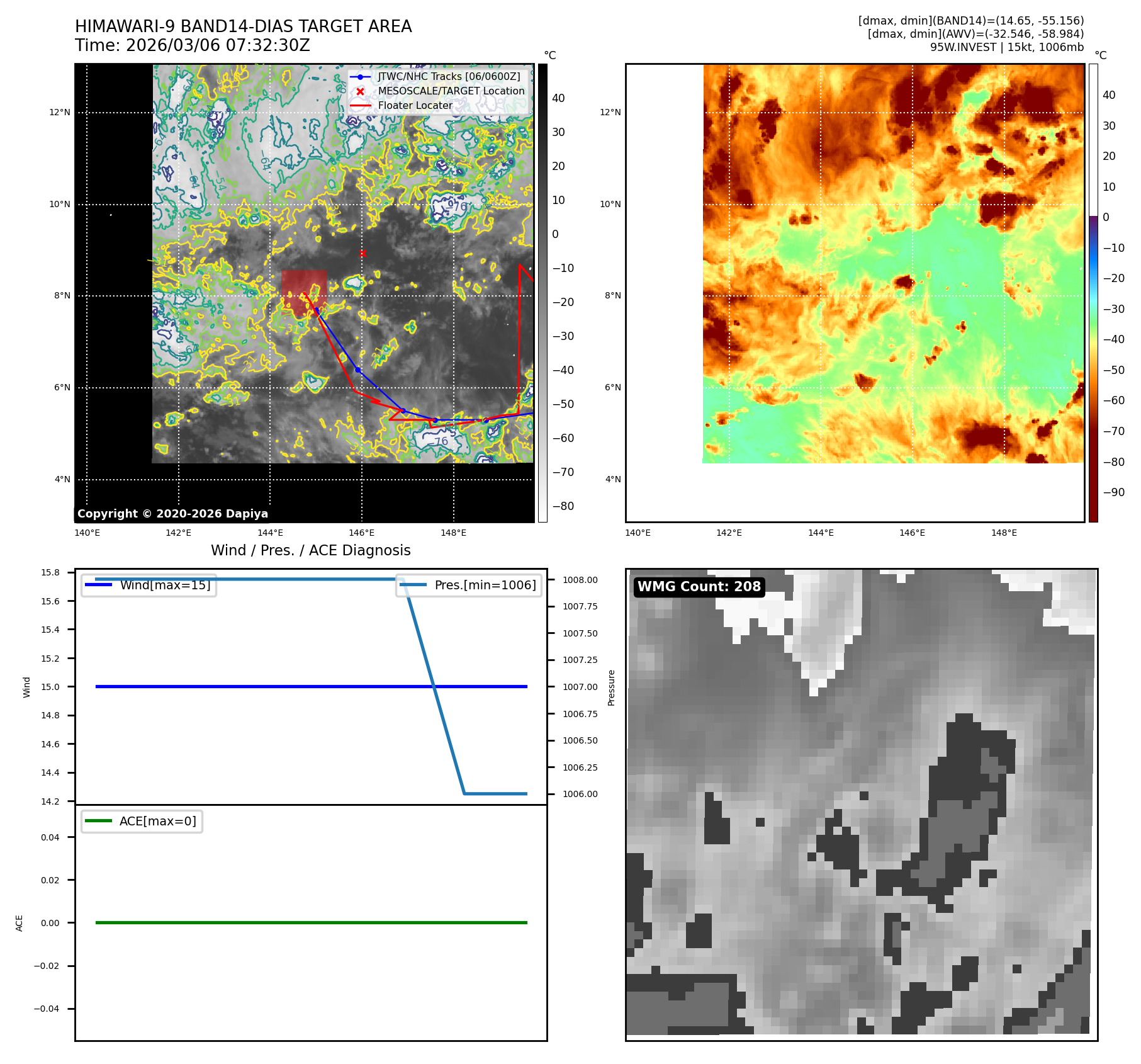Click the grayscale BAND14 temperature colorbar
The image size is (1141, 1064).
pyautogui.click(x=542, y=293)
